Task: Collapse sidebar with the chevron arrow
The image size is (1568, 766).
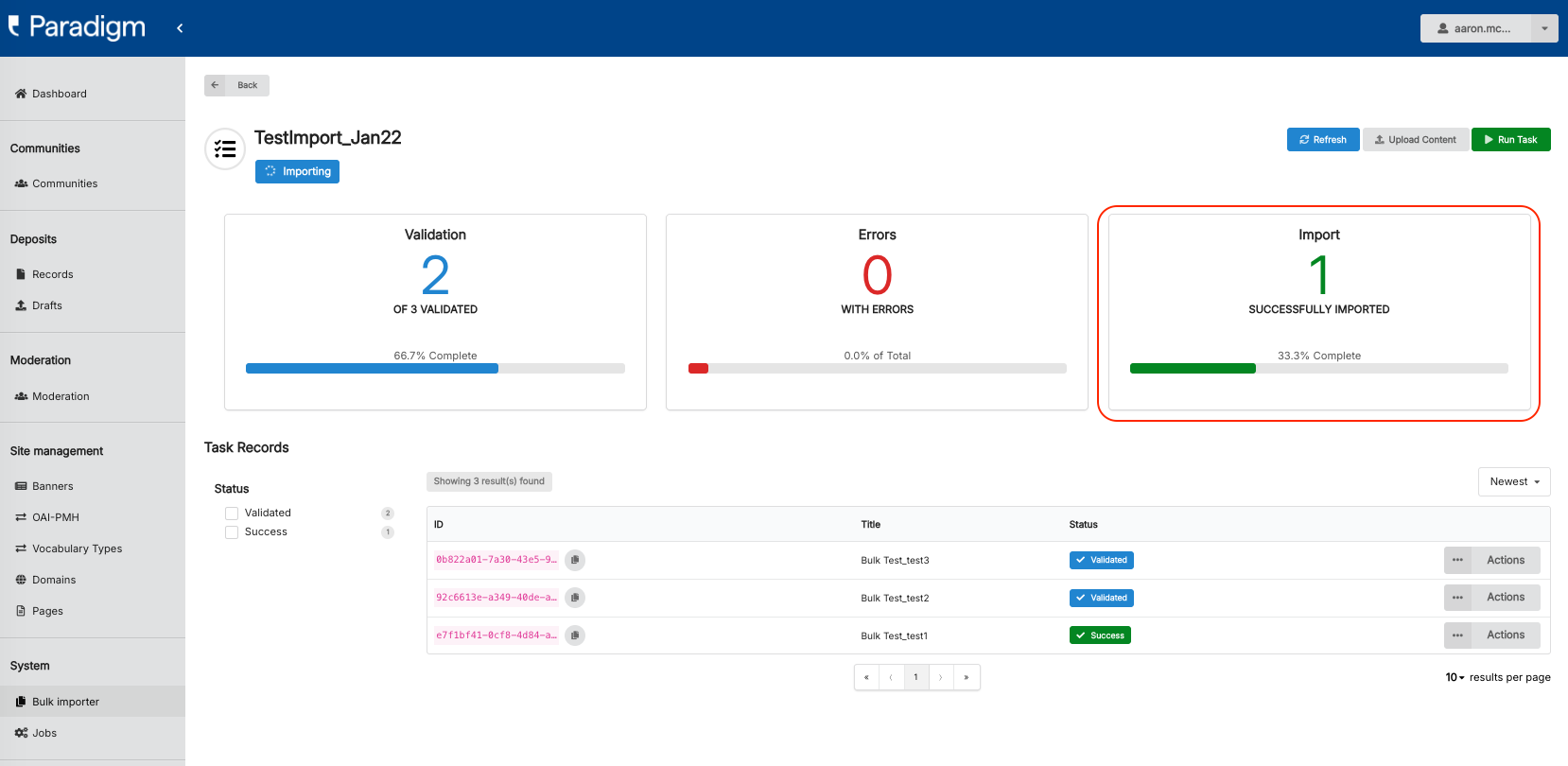Action: click(x=180, y=28)
